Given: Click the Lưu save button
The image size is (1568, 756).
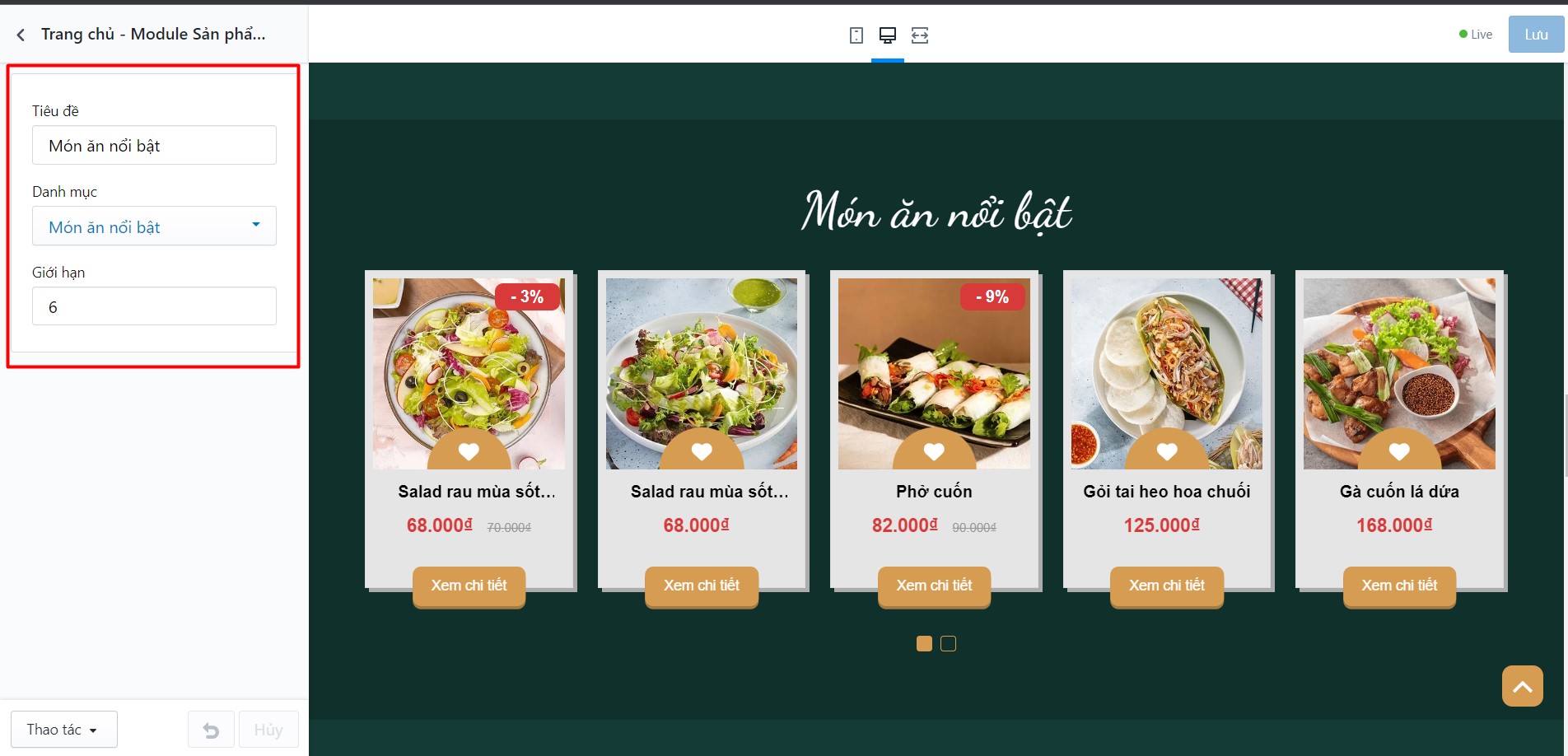Looking at the screenshot, I should pos(1536,35).
